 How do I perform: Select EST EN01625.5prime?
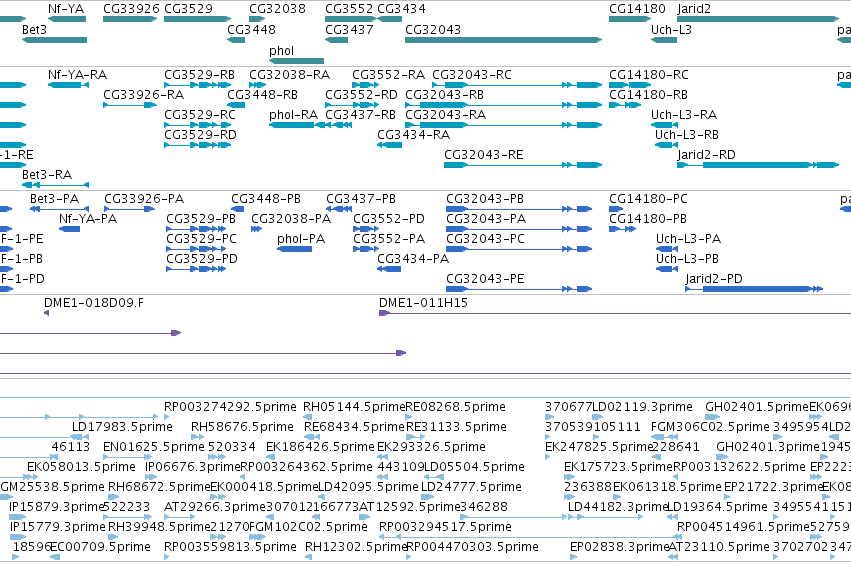pos(154,447)
